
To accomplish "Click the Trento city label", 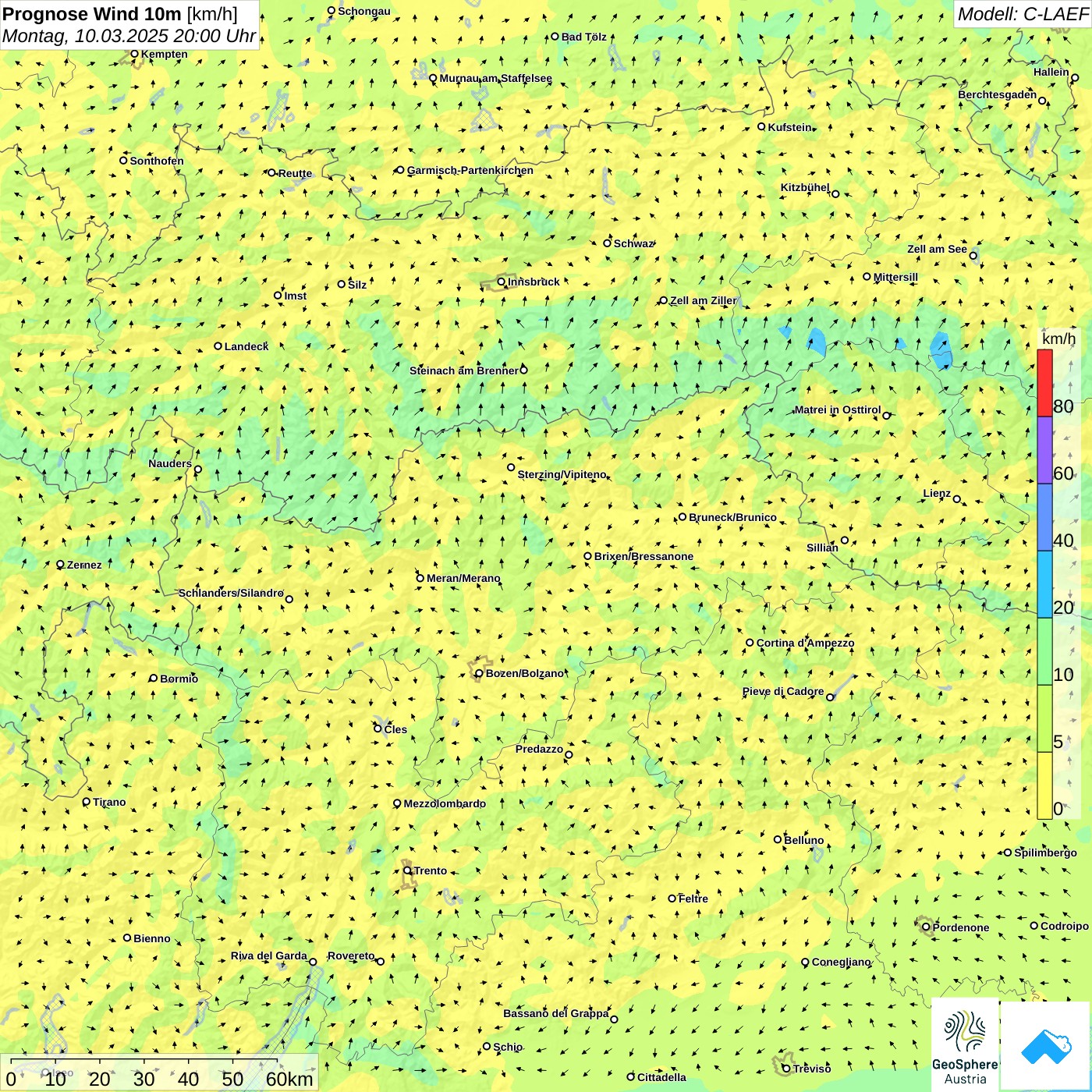I will point(431,870).
